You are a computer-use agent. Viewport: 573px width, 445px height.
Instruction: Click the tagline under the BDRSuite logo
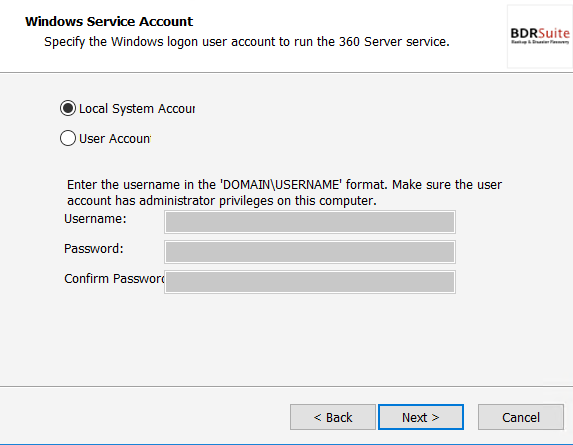[540, 42]
